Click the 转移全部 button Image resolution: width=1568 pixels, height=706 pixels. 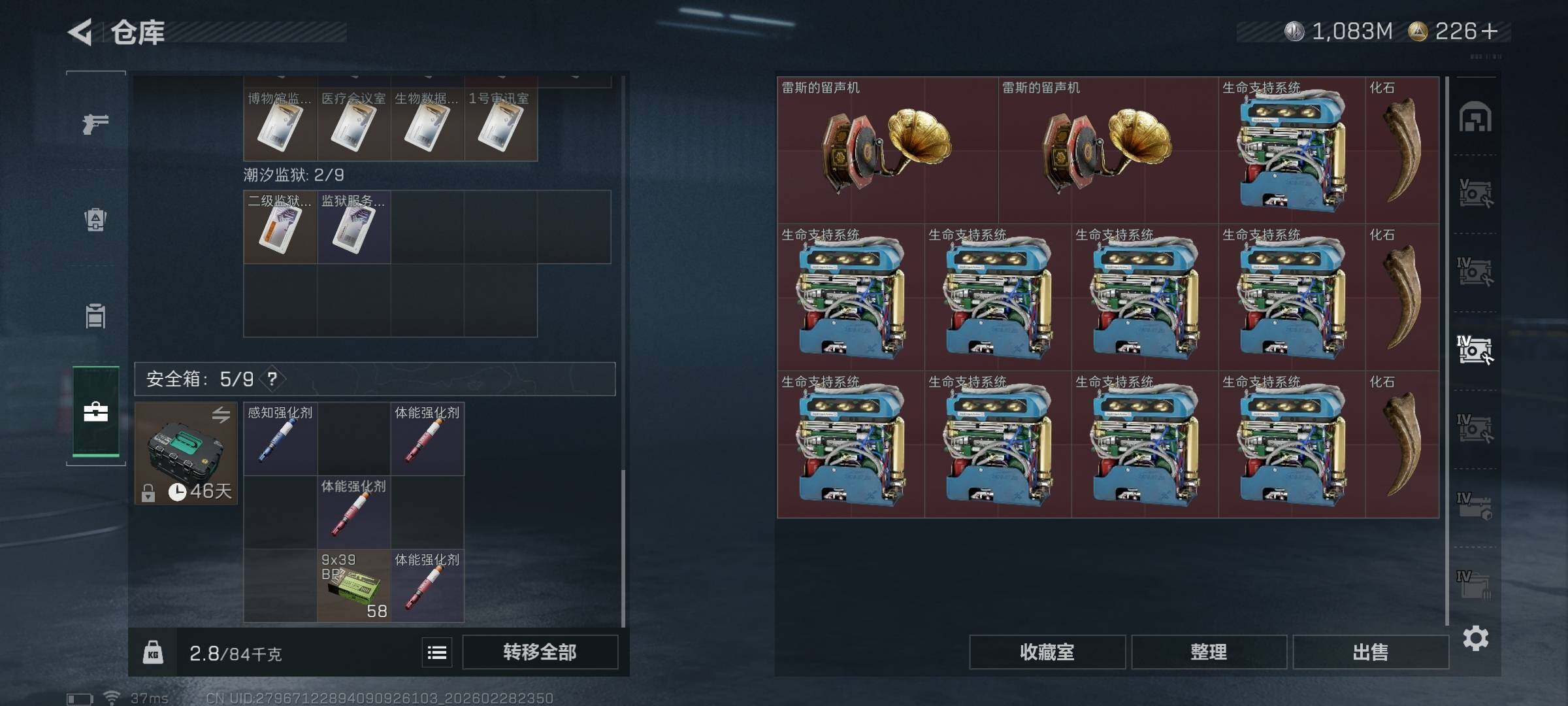point(540,652)
